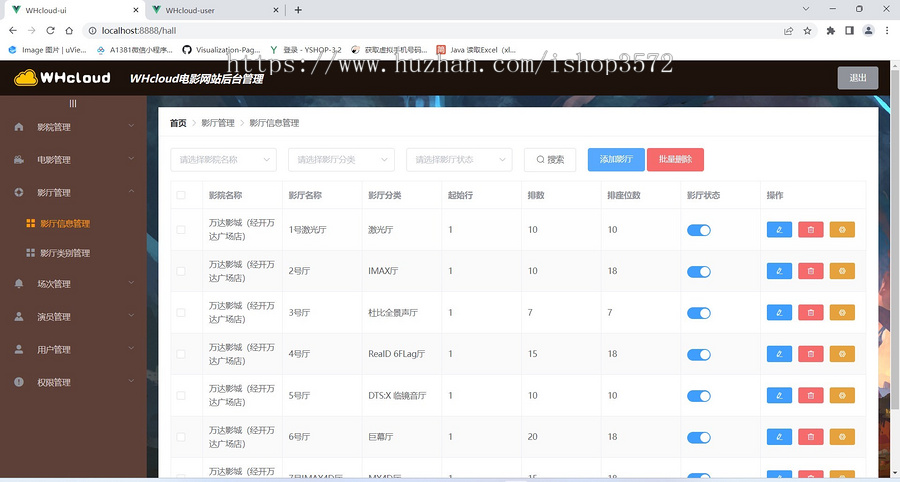Viewport: 900px width, 482px height.
Task: Toggle 影厅状态 switch for 2号厅
Action: [699, 271]
